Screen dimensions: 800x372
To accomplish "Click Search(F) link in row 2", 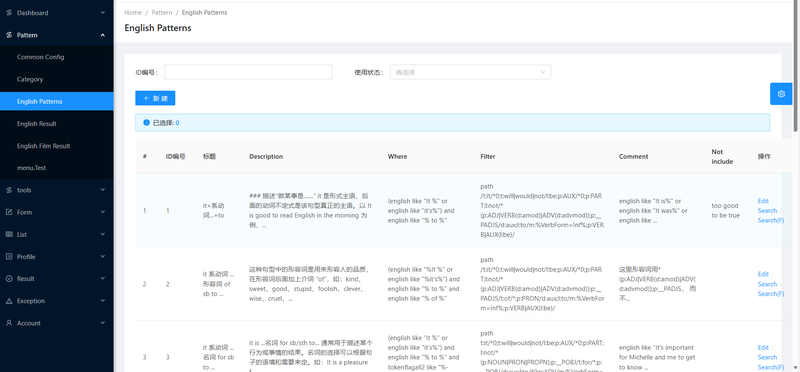I will [770, 294].
